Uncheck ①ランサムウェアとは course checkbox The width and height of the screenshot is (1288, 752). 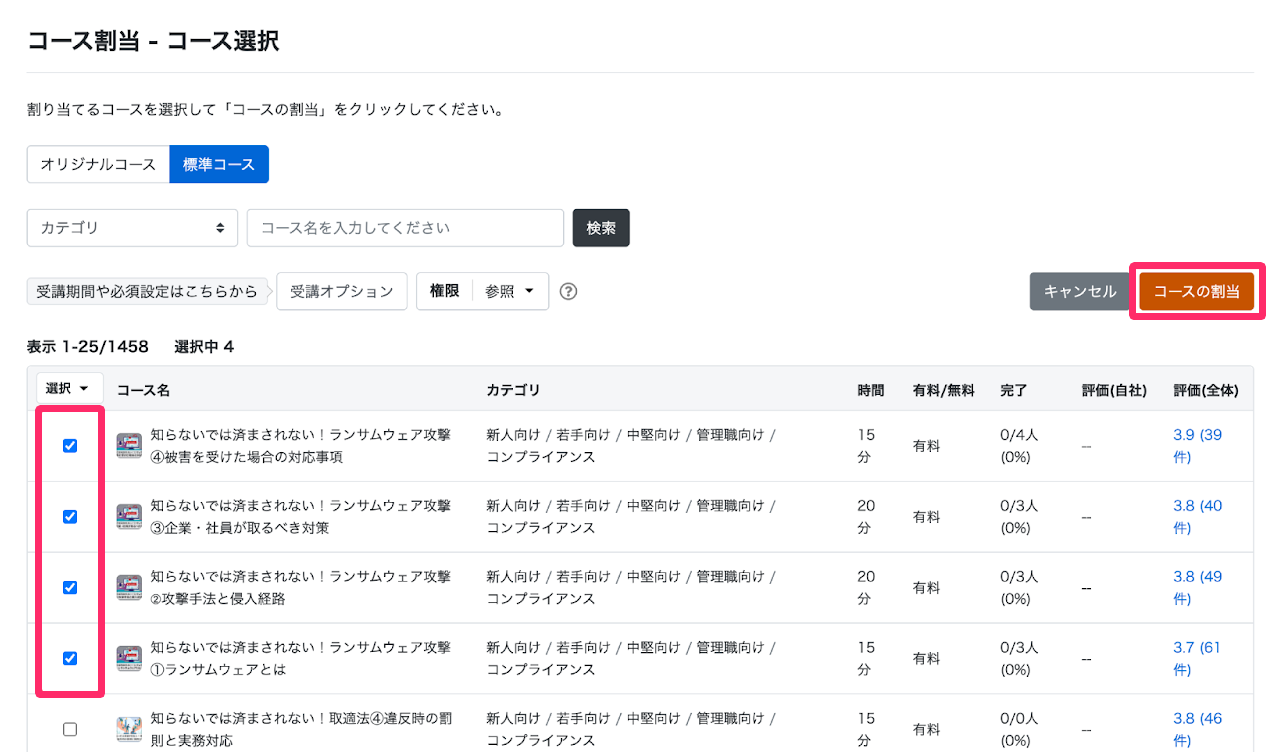(x=70, y=659)
